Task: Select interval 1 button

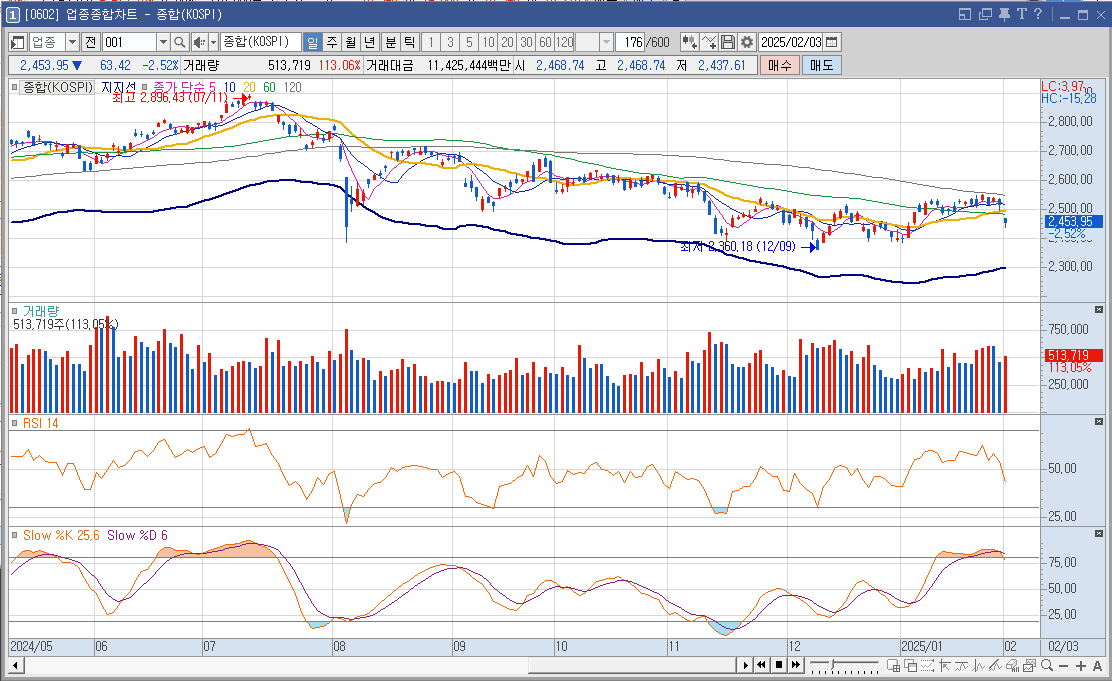Action: (x=430, y=43)
